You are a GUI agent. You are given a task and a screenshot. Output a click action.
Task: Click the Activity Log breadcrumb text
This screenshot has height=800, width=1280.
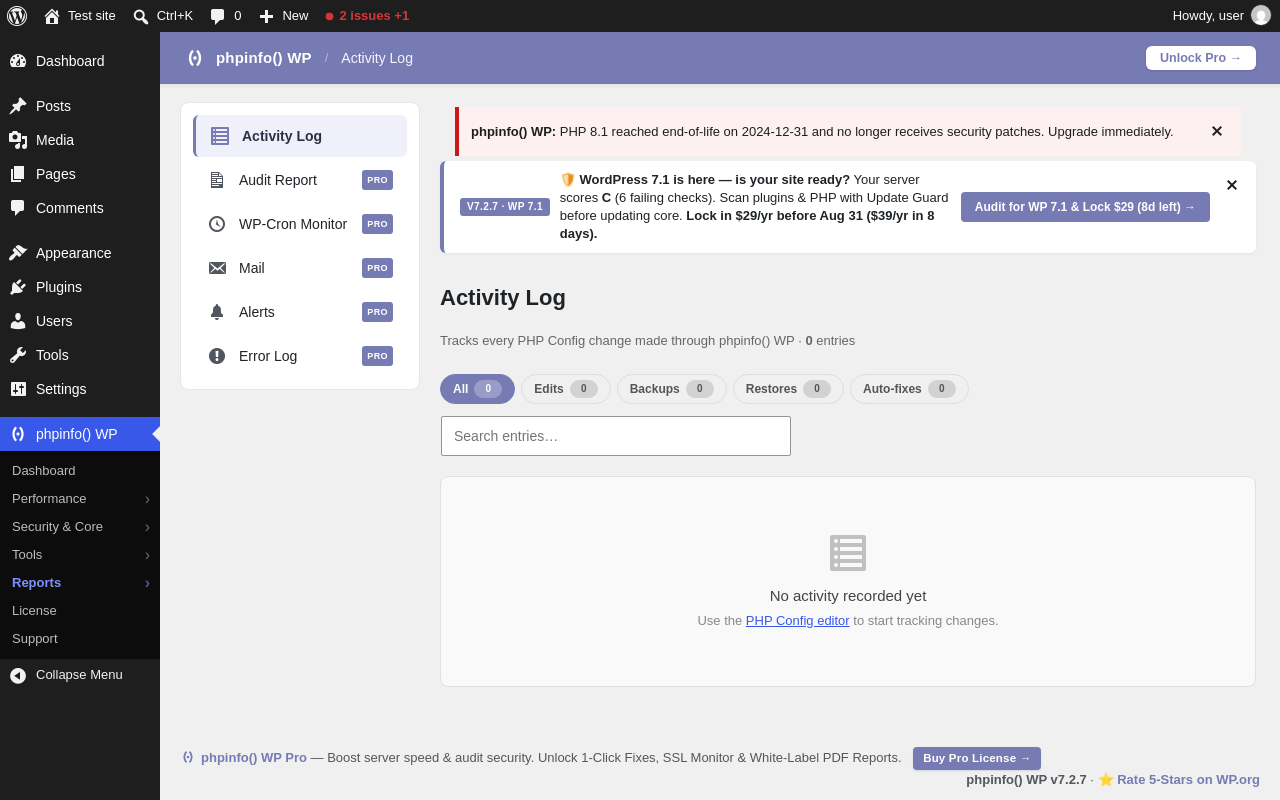(x=377, y=58)
